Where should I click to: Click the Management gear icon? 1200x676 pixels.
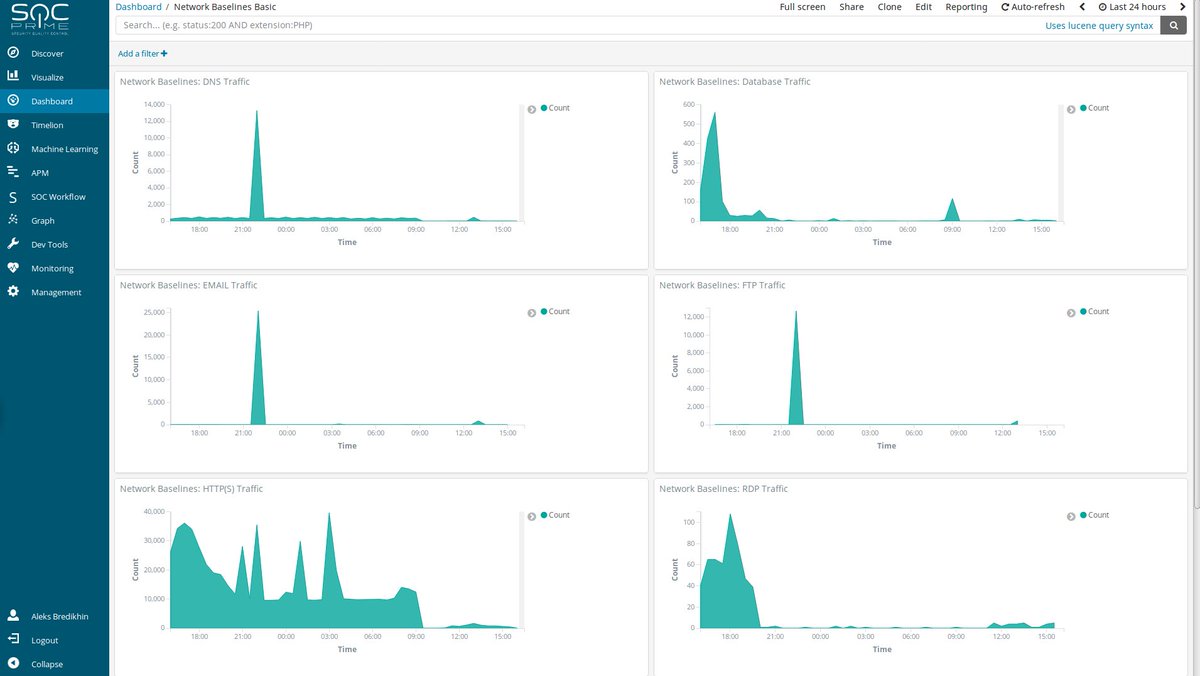13,292
